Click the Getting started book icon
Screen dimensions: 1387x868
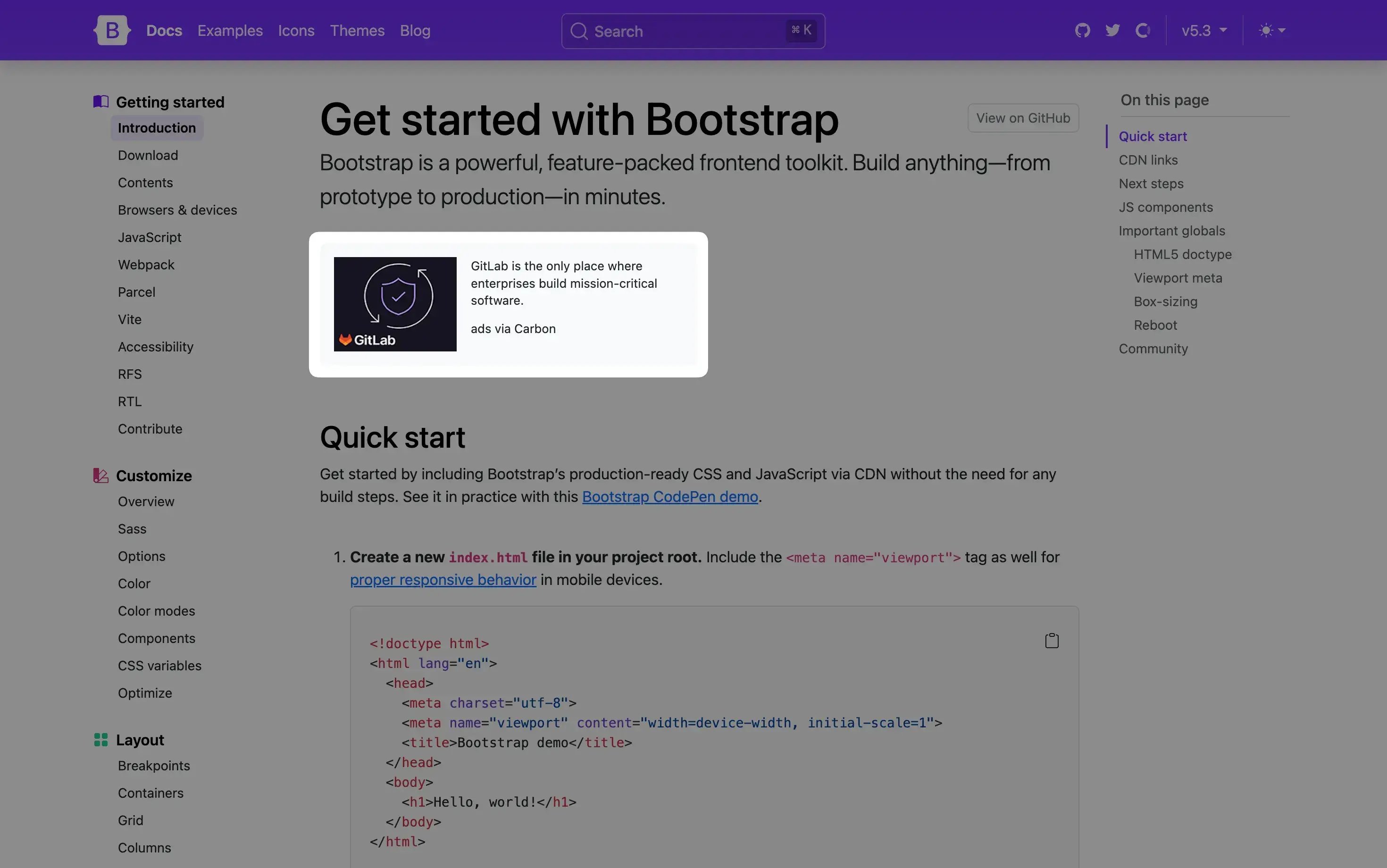tap(101, 101)
